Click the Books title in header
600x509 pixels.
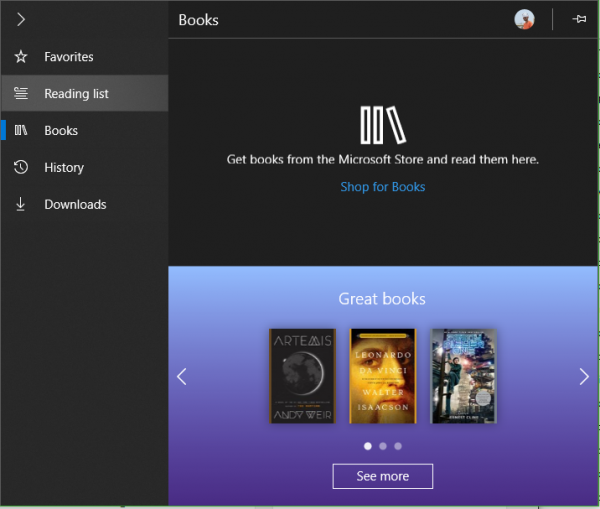[x=198, y=20]
